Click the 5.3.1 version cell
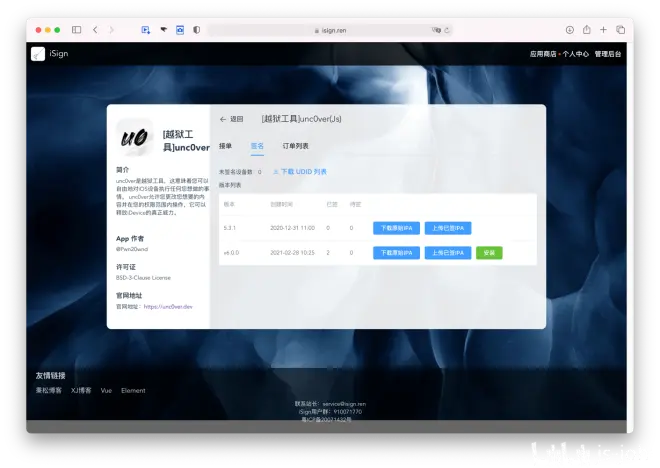This screenshot has height=468, width=660. pos(230,228)
